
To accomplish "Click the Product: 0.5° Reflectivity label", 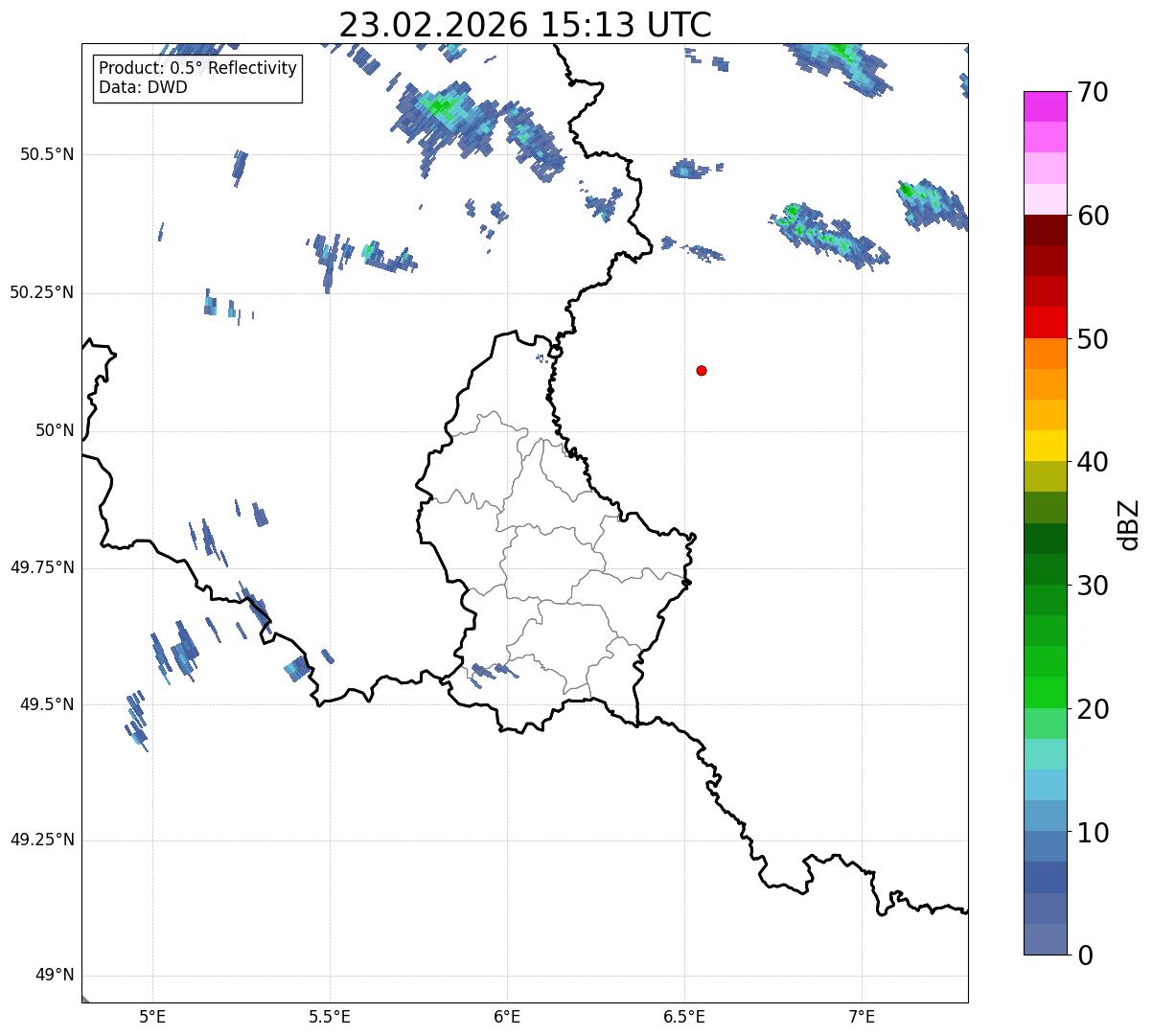I will tap(197, 69).
